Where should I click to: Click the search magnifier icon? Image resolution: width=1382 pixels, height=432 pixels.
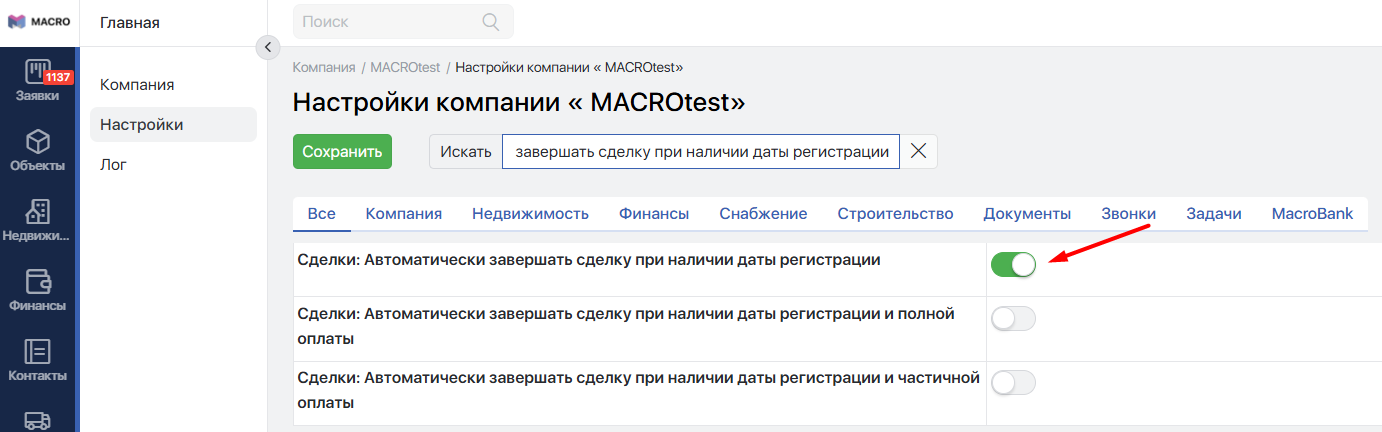491,21
